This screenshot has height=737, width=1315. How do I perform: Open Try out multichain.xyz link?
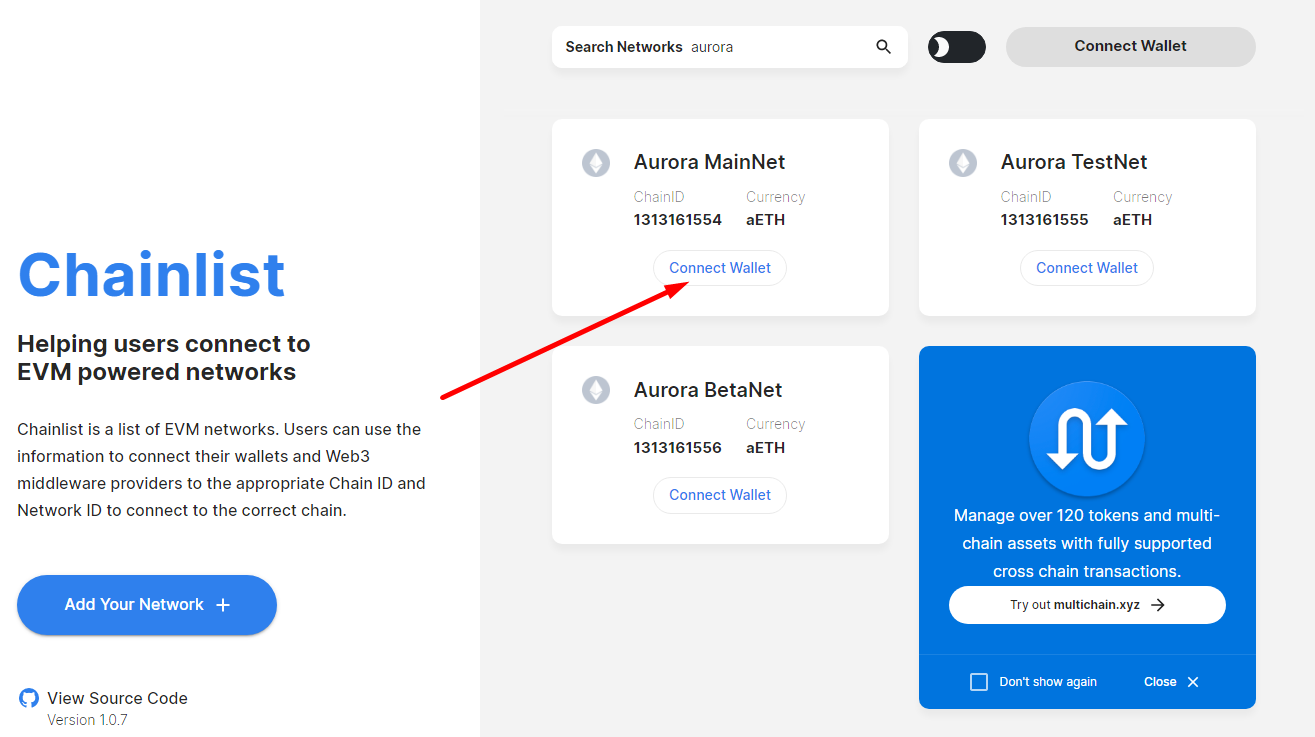[1087, 605]
